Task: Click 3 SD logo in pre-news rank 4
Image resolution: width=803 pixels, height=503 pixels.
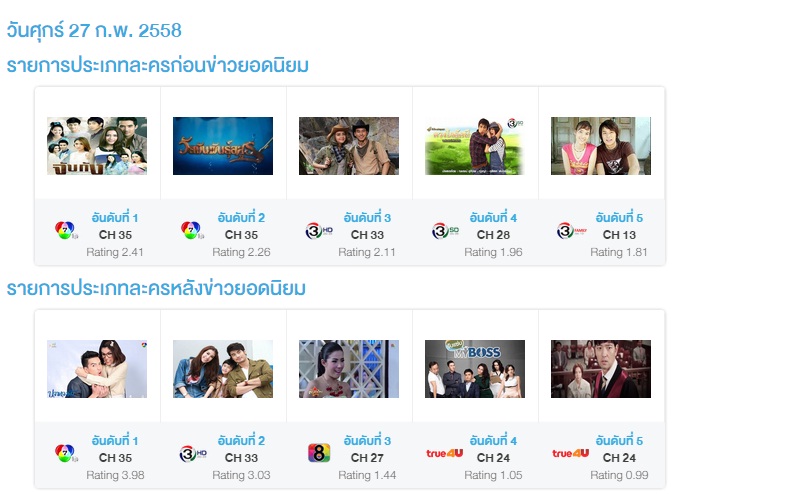Action: [445, 231]
